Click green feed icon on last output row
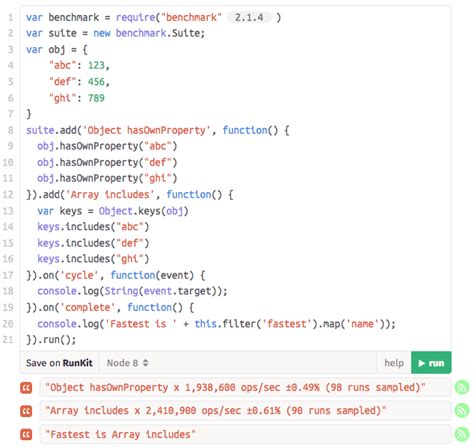The height and width of the screenshot is (447, 474). (x=462, y=434)
